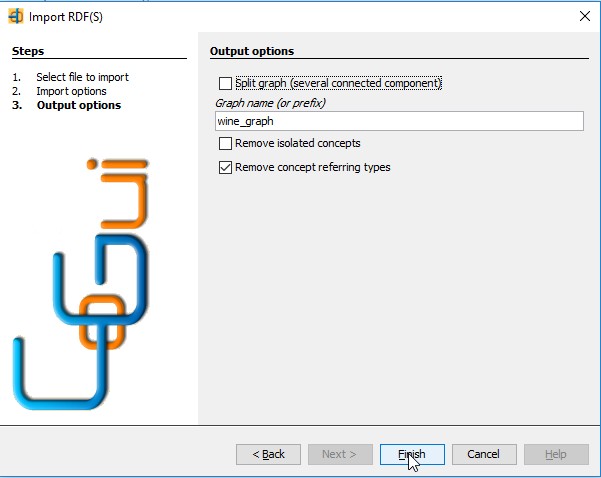Select step 'Select file to import'
The height and width of the screenshot is (478, 601).
pyautogui.click(x=82, y=77)
